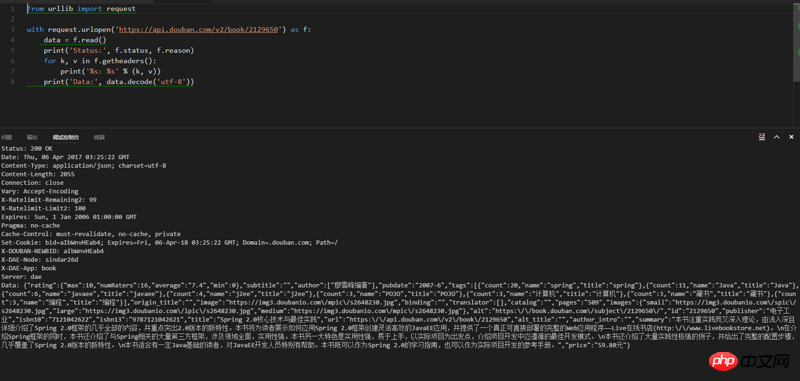The width and height of the screenshot is (800, 381).
Task: Click the 'Connection: close' output line
Action: tap(32, 183)
